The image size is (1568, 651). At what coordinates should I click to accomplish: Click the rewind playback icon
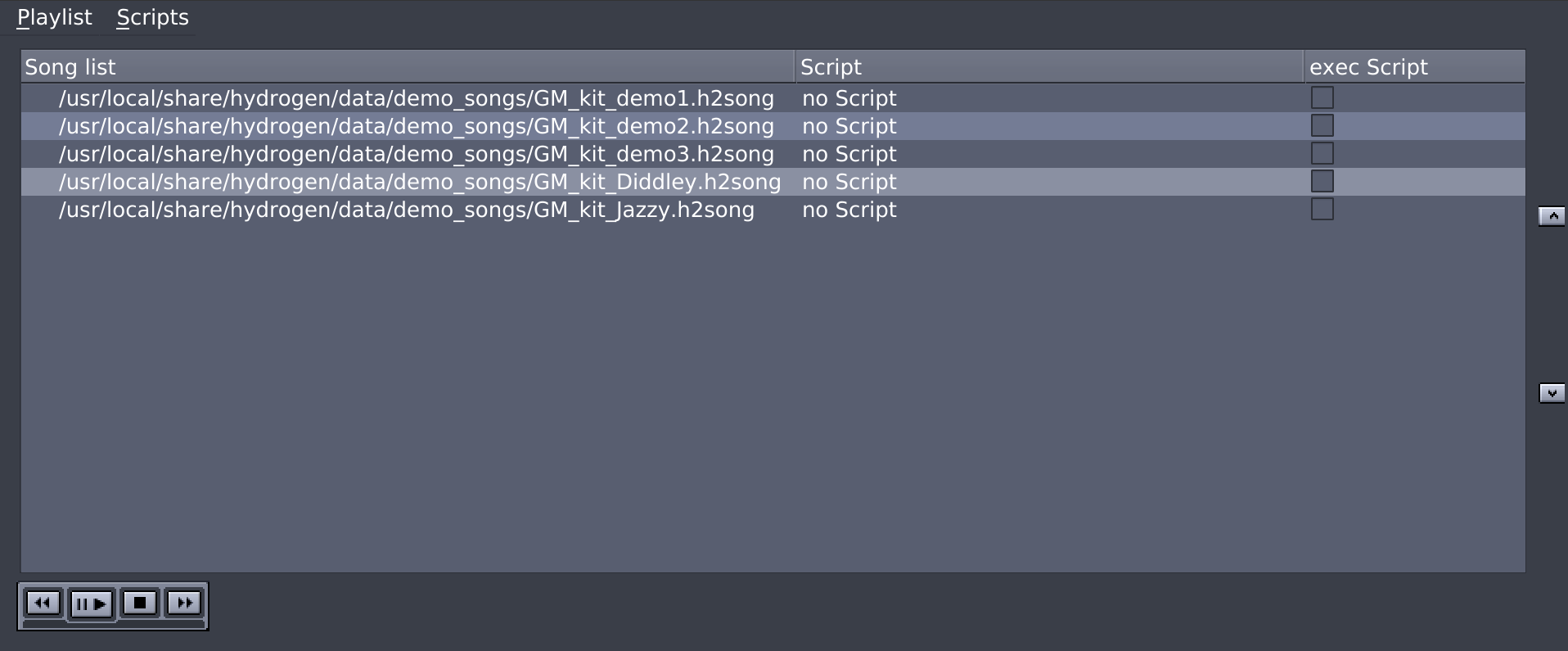[x=44, y=604]
